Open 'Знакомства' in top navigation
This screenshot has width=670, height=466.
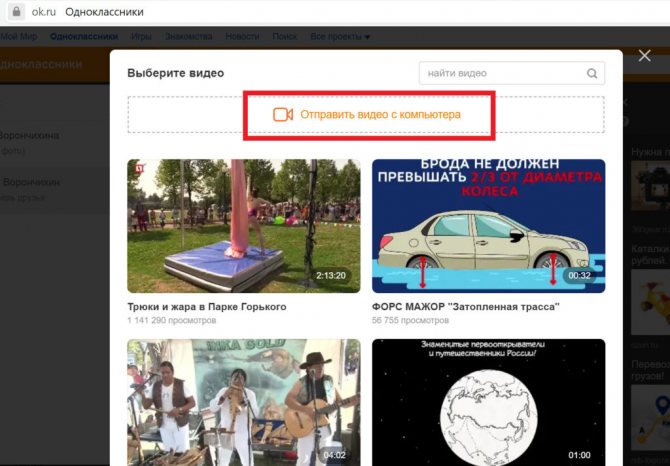188,37
